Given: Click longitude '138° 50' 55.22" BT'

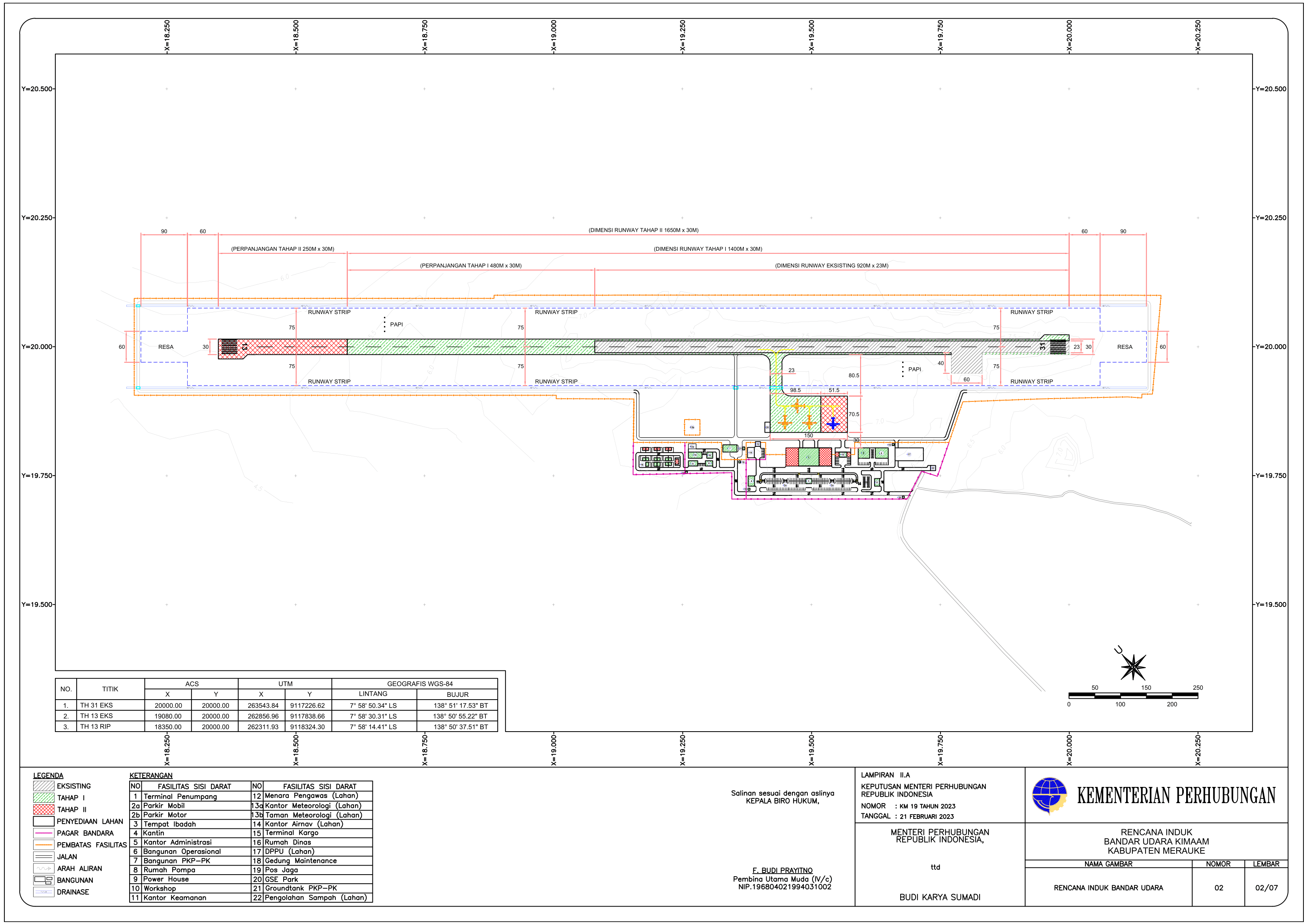Looking at the screenshot, I should click(460, 716).
